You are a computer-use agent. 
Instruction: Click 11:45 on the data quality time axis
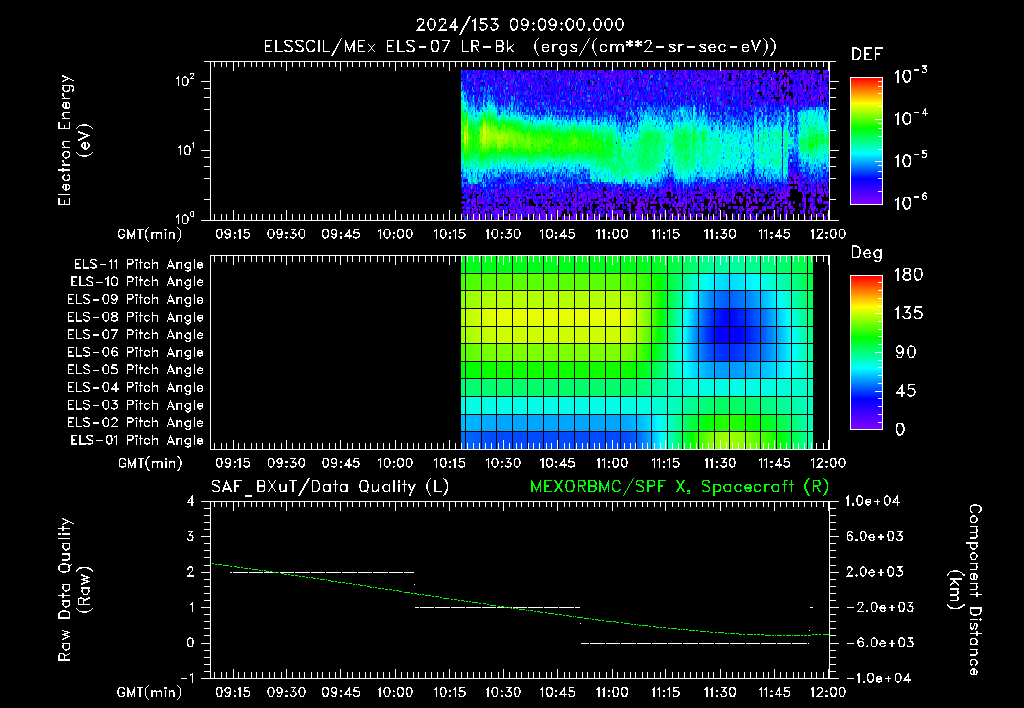(774, 692)
